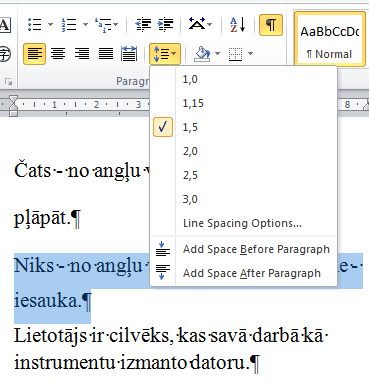Select the Normal style thumbnail
369x383 pixels.
click(x=330, y=39)
